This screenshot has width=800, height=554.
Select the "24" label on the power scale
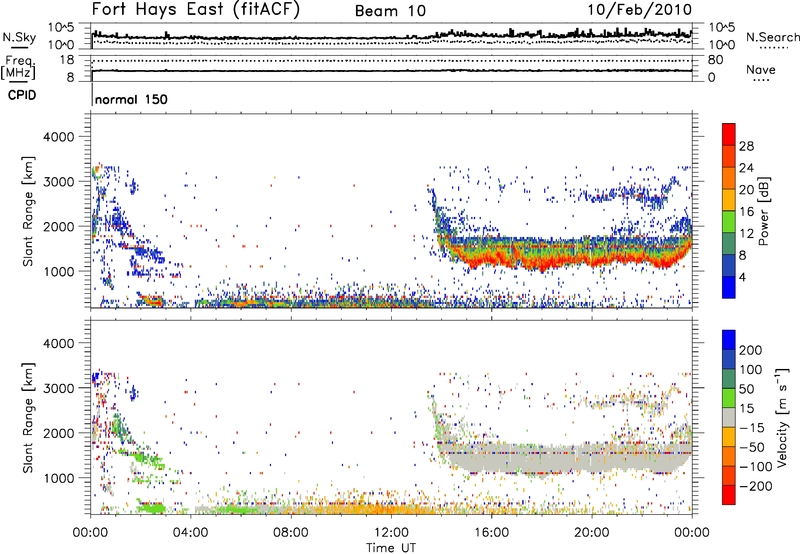(x=746, y=168)
